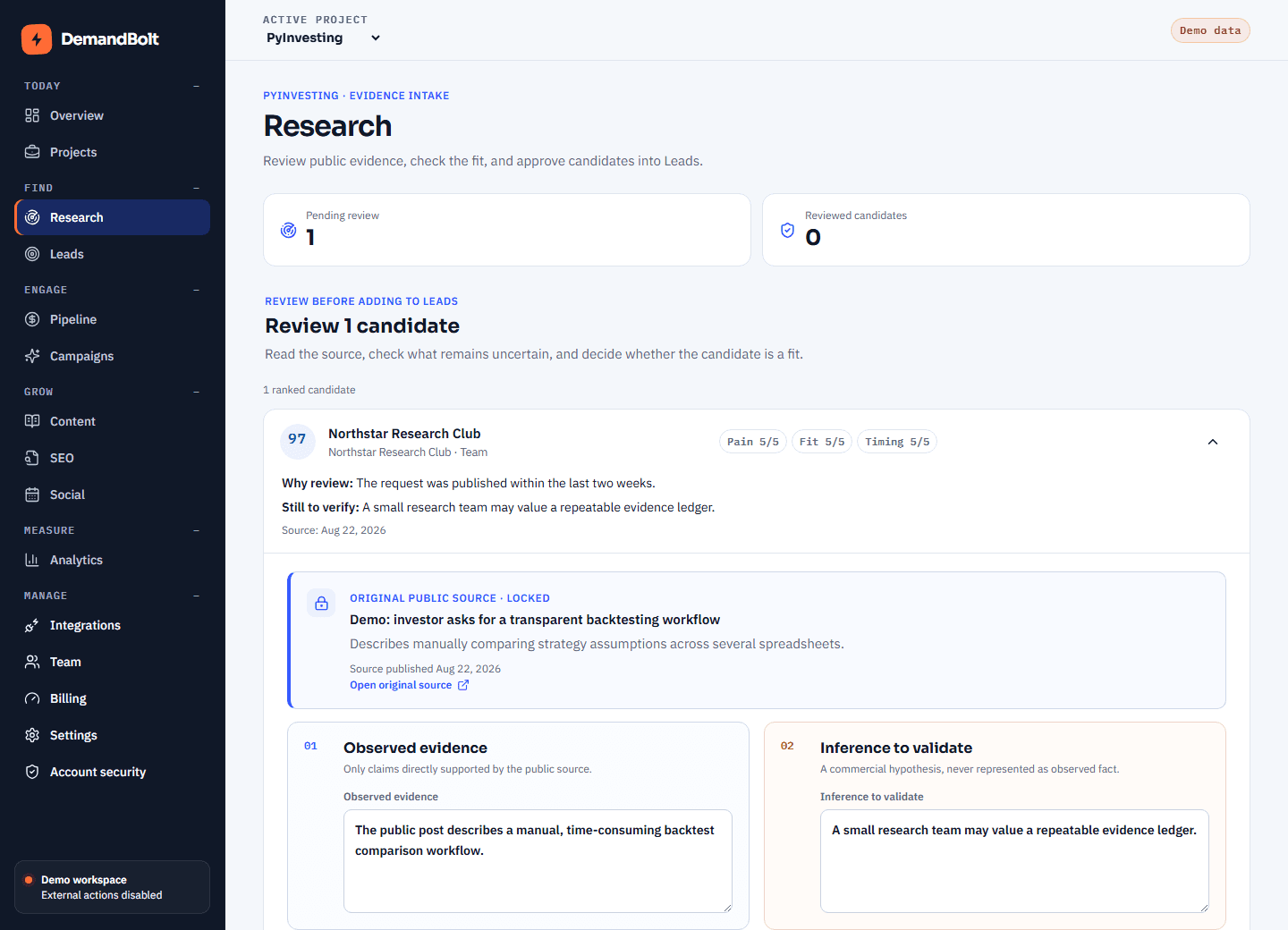1288x930 pixels.
Task: Click the Content book icon
Action: 32,421
